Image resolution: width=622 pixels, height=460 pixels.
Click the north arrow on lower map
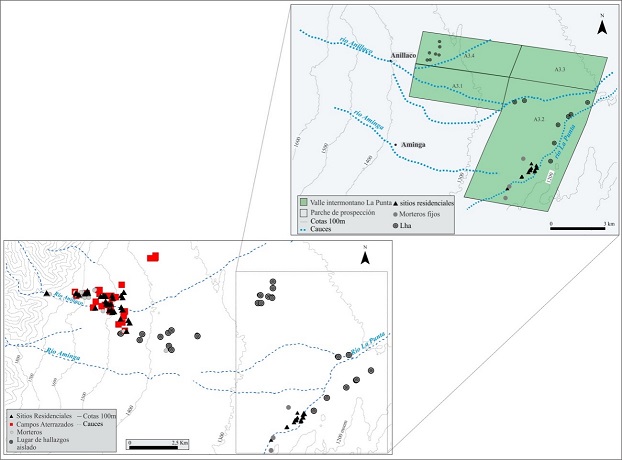coord(367,256)
